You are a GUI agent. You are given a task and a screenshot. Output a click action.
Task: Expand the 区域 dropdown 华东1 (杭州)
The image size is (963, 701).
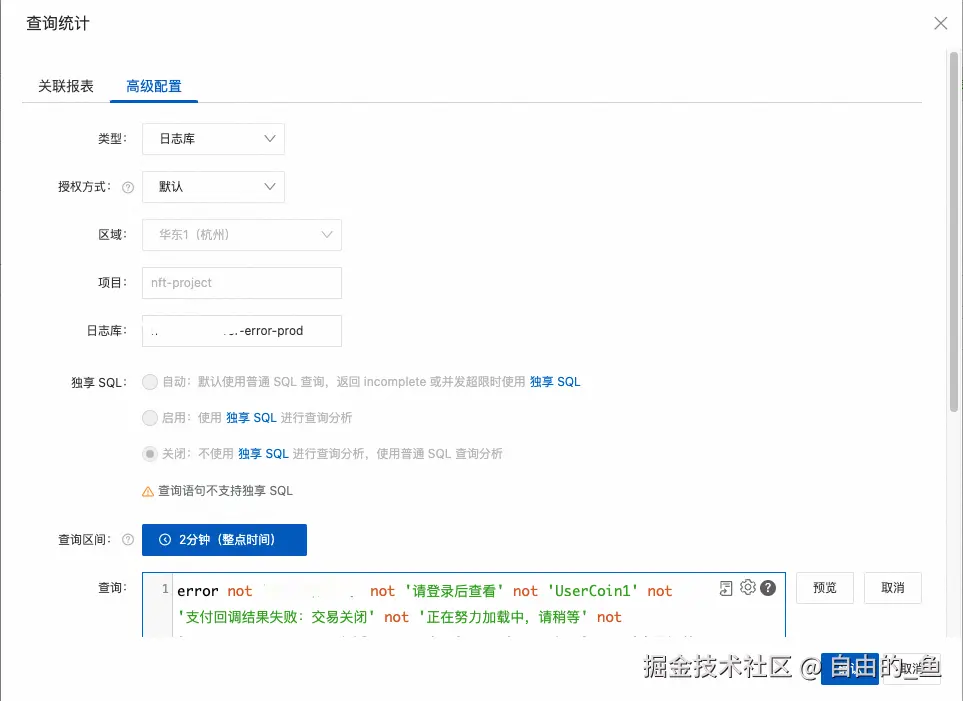pos(242,235)
